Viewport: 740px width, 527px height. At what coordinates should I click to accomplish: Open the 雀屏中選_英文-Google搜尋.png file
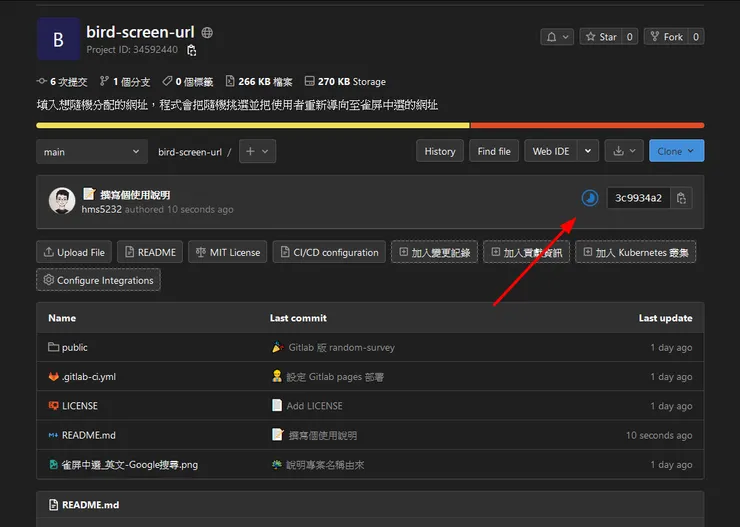click(x=130, y=465)
